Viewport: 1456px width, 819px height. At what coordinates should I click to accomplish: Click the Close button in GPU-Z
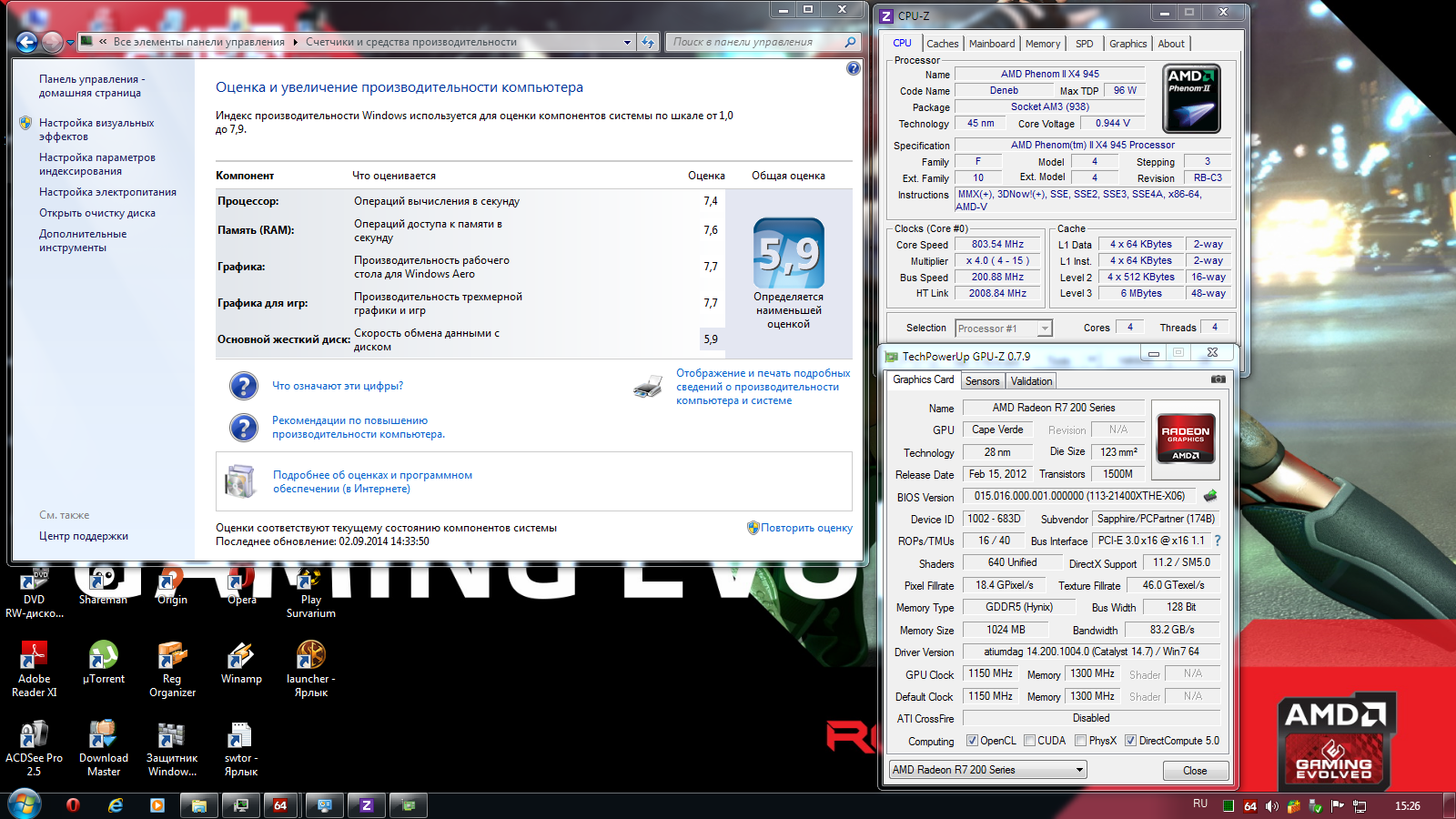1195,771
